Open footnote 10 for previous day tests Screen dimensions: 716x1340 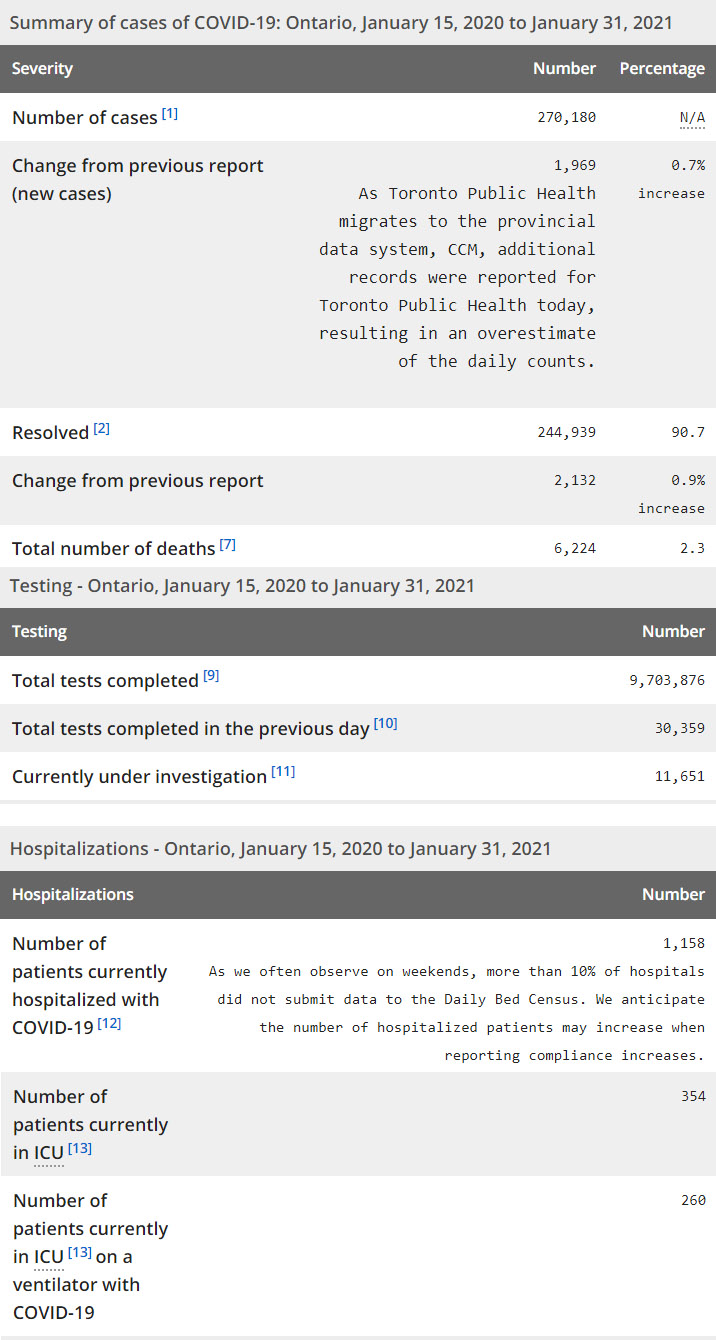385,723
